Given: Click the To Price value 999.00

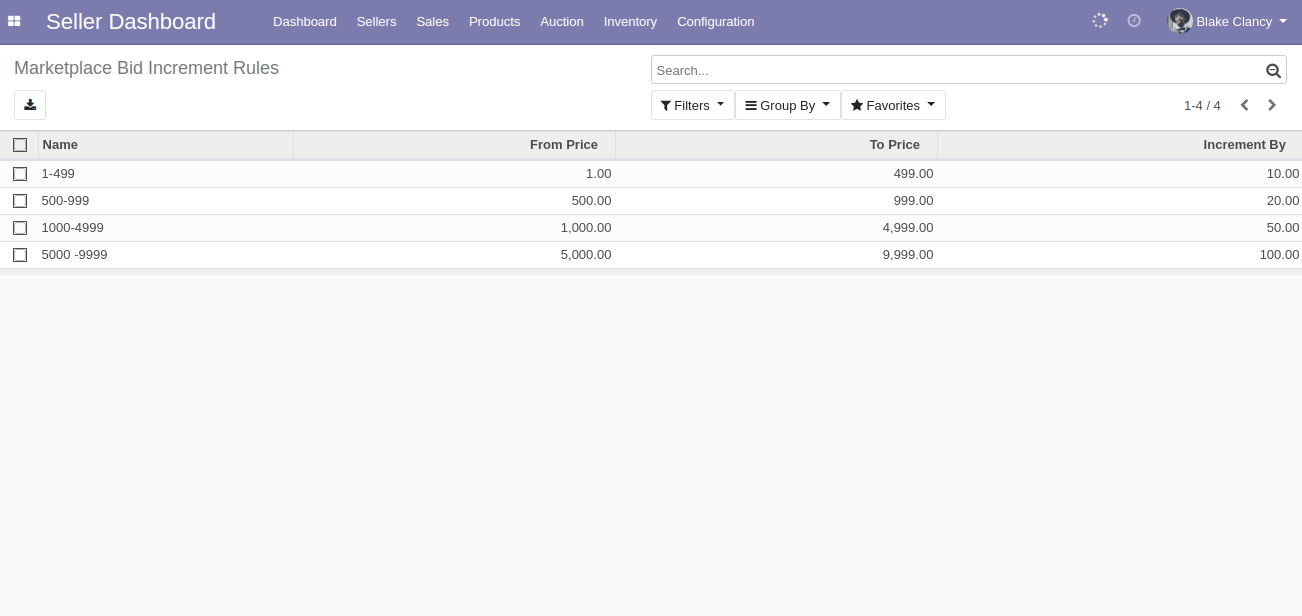Looking at the screenshot, I should click(913, 201).
